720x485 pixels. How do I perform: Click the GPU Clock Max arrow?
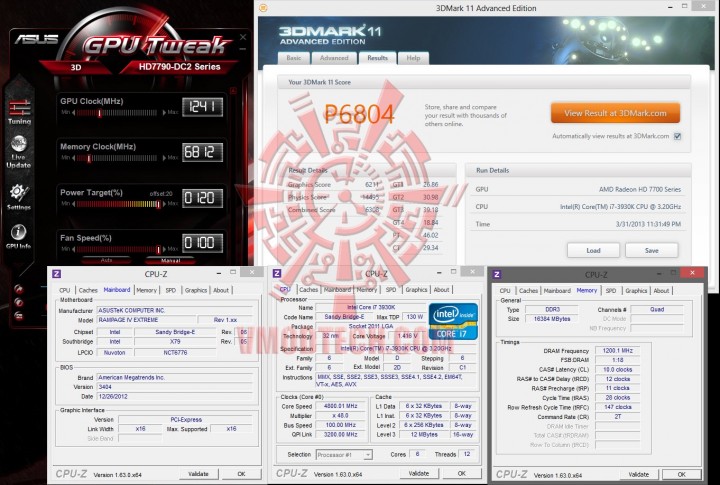point(164,113)
